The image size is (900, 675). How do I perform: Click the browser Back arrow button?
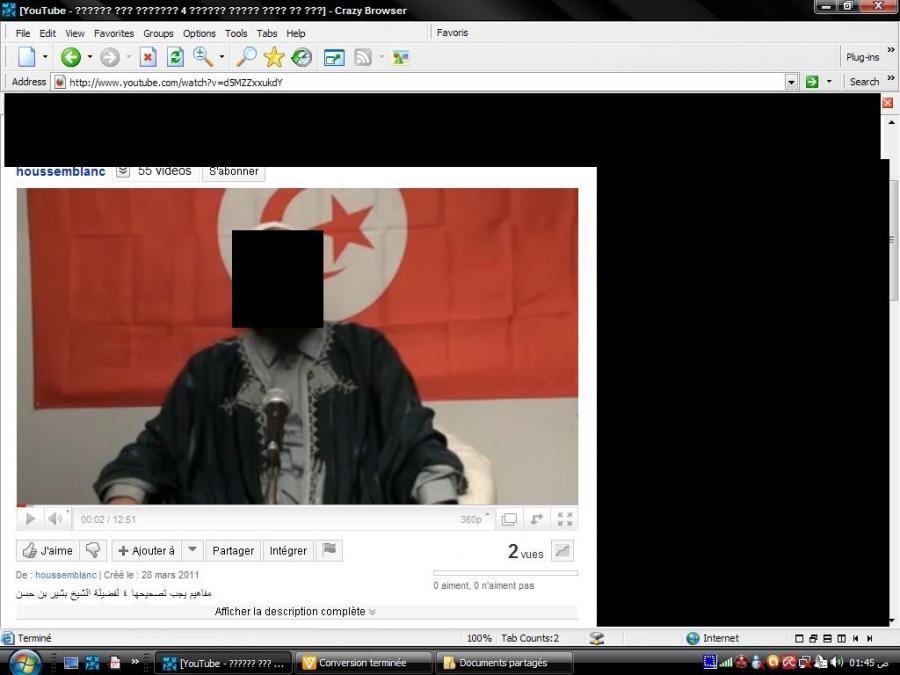(x=70, y=58)
